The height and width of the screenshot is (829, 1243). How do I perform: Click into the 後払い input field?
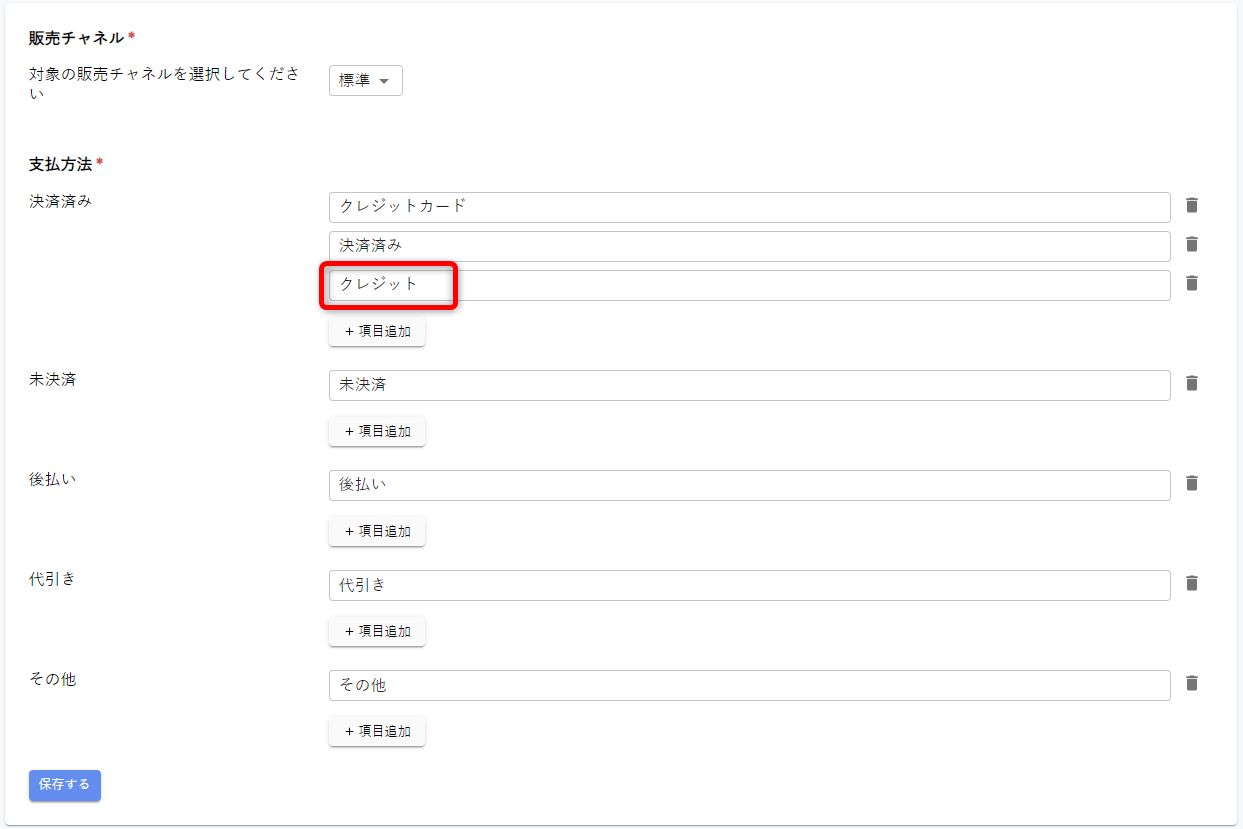[x=749, y=485]
